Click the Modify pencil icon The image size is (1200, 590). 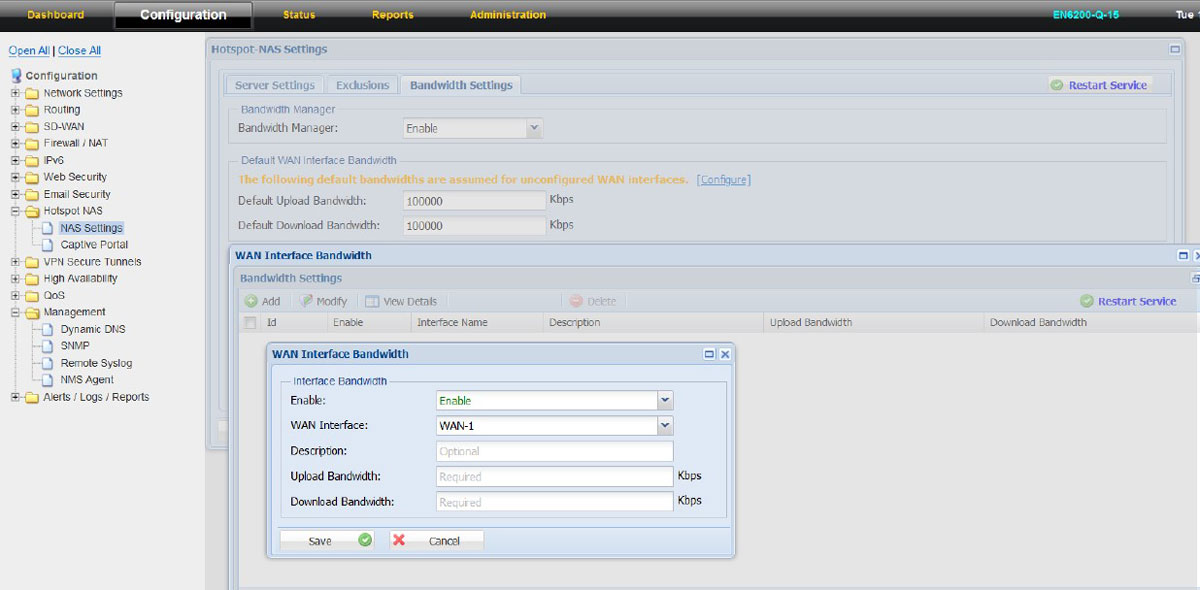coord(307,301)
